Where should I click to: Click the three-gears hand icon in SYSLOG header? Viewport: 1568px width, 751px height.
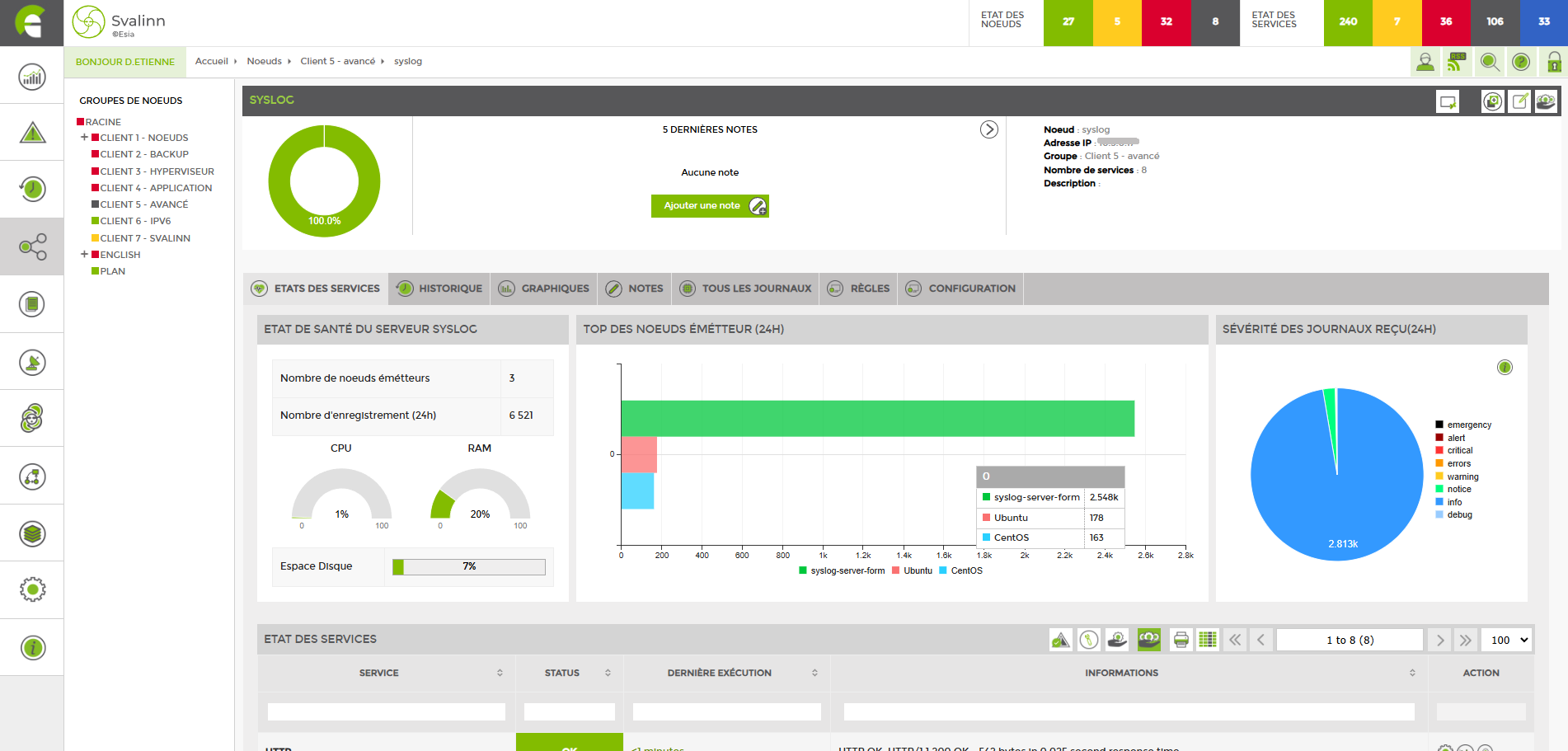tap(1546, 101)
